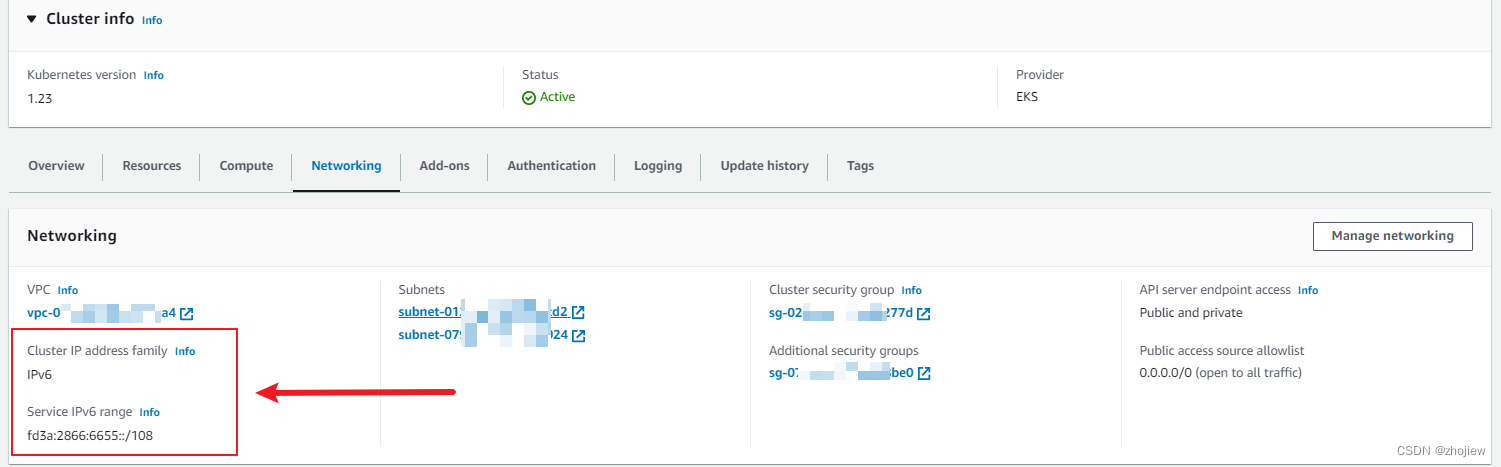Click the Manage networking button
The image size is (1501, 467).
1392,236
